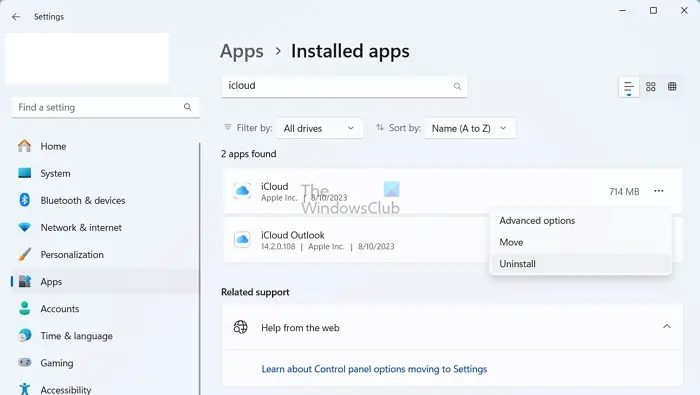Click the Network wifi icon

pos(25,228)
